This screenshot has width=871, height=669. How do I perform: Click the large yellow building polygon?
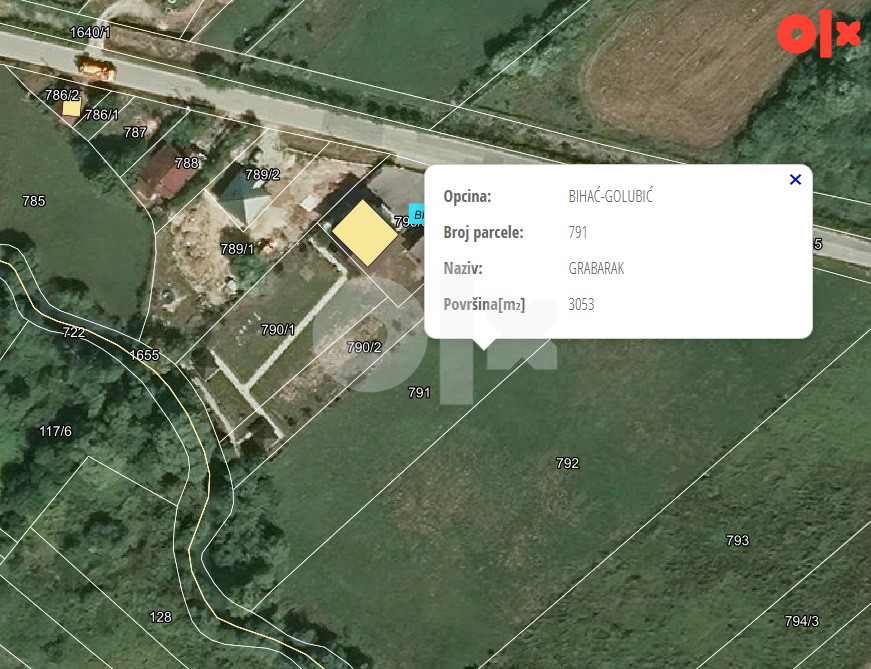tap(365, 233)
